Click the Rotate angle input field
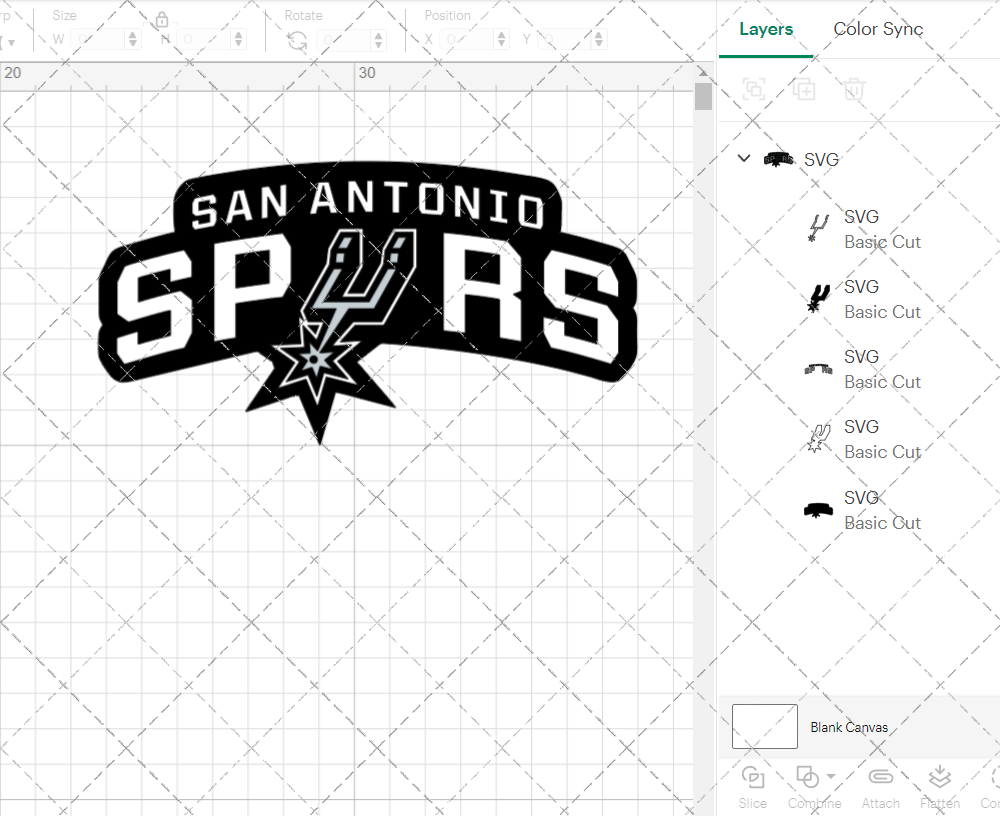1000x816 pixels. pyautogui.click(x=344, y=40)
